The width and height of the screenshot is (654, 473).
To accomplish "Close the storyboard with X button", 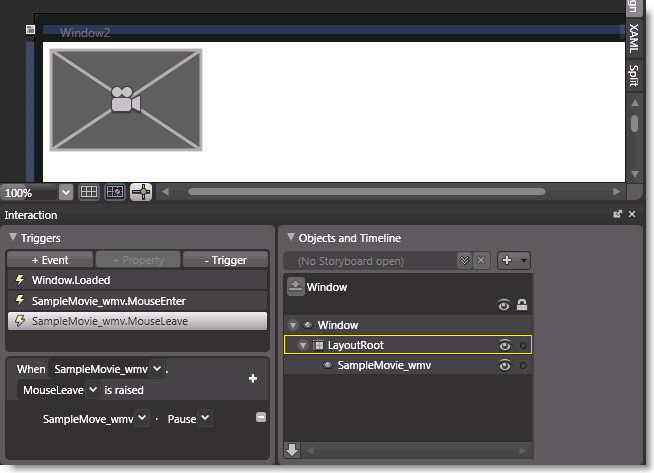I will pos(481,261).
